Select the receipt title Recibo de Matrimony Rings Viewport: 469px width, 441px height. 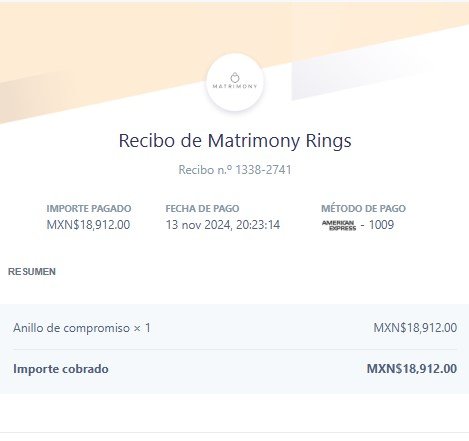pos(235,140)
